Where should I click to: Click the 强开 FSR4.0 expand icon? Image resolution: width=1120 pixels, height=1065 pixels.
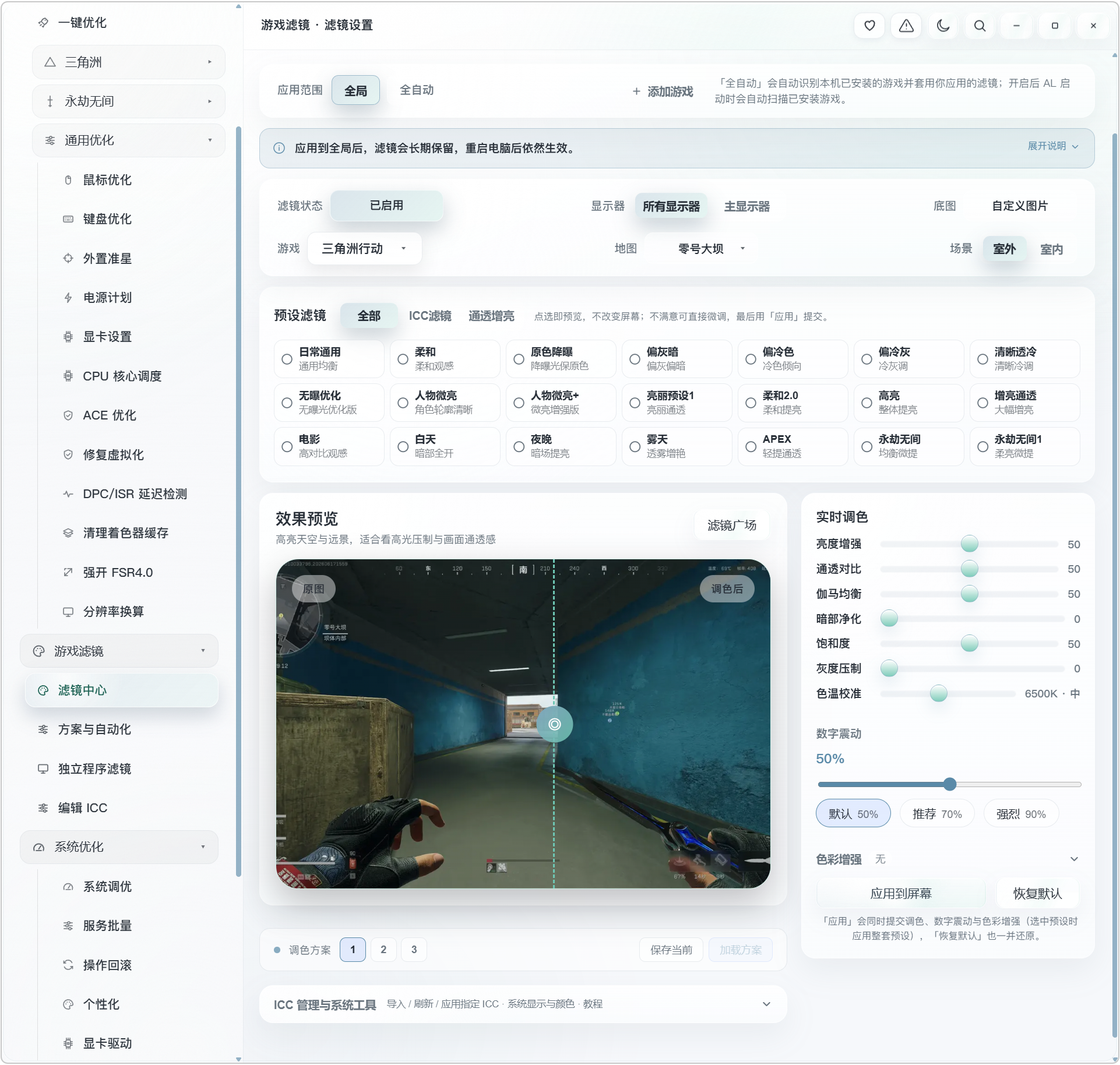68,572
